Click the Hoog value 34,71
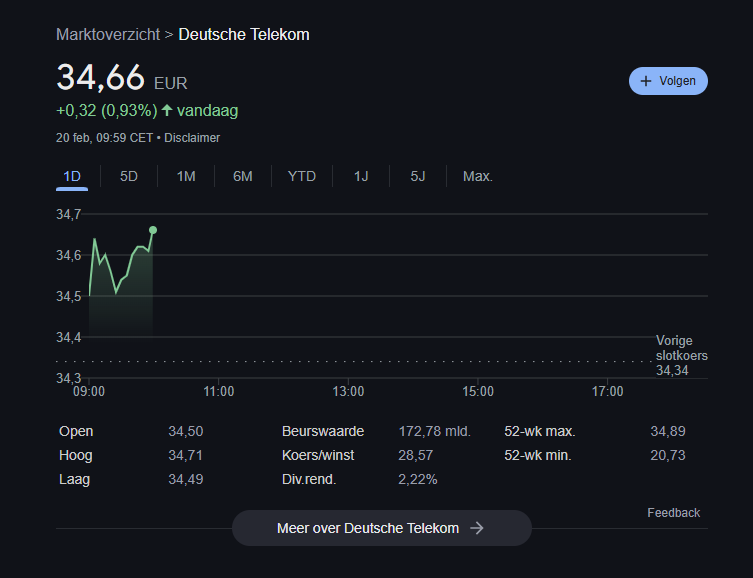The image size is (753, 578). point(185,456)
